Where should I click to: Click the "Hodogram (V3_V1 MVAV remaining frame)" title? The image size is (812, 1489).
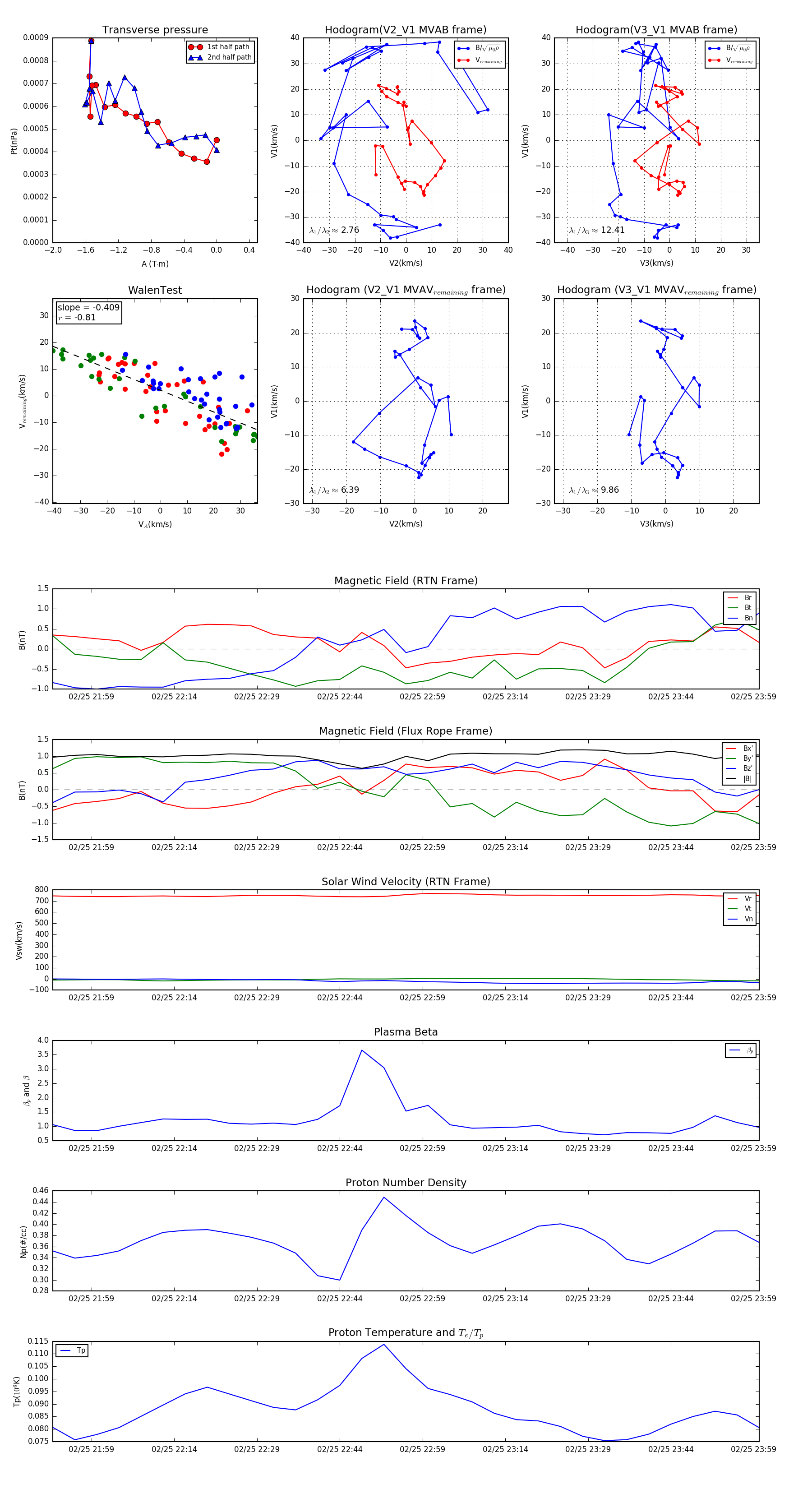coord(656,290)
